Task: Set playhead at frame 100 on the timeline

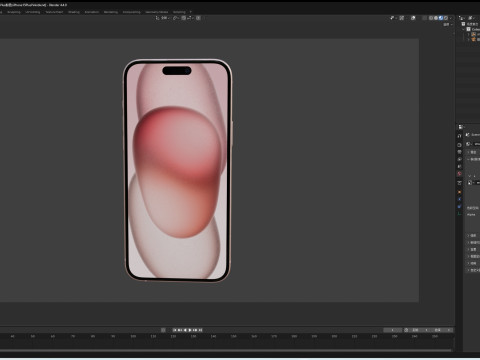Action: pyautogui.click(x=133, y=337)
